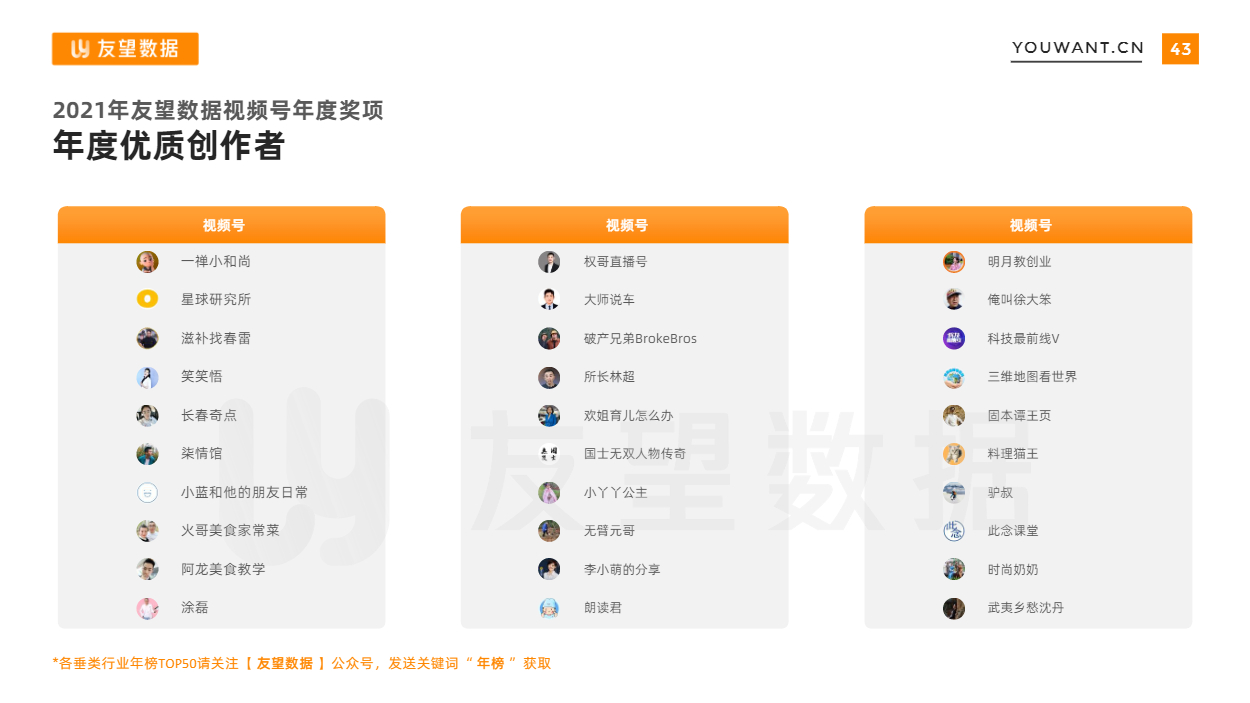Select the 破产兄弟BrokeBros name text
The height and width of the screenshot is (703, 1250).
coord(641,339)
